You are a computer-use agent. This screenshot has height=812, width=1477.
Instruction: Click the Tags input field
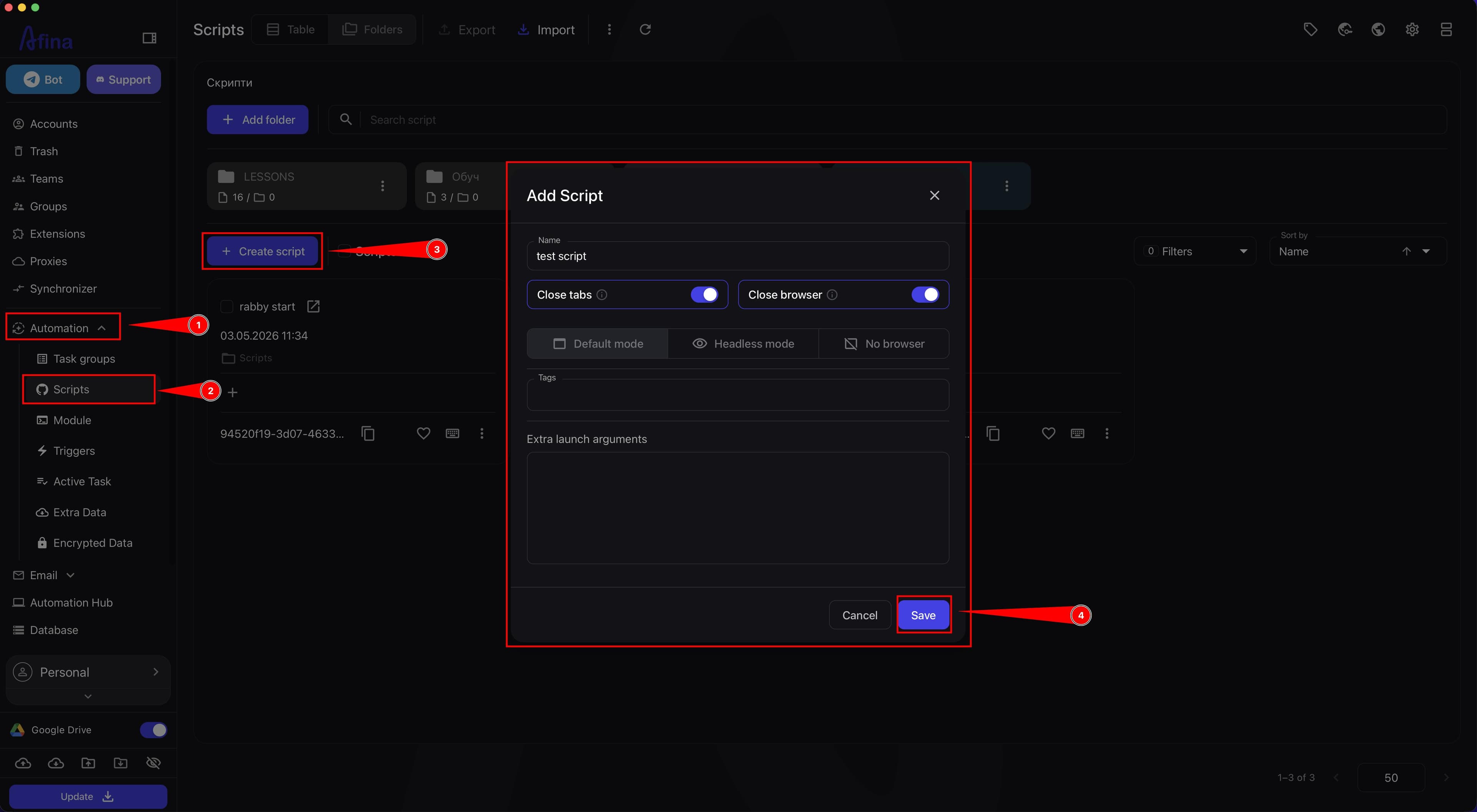[737, 395]
